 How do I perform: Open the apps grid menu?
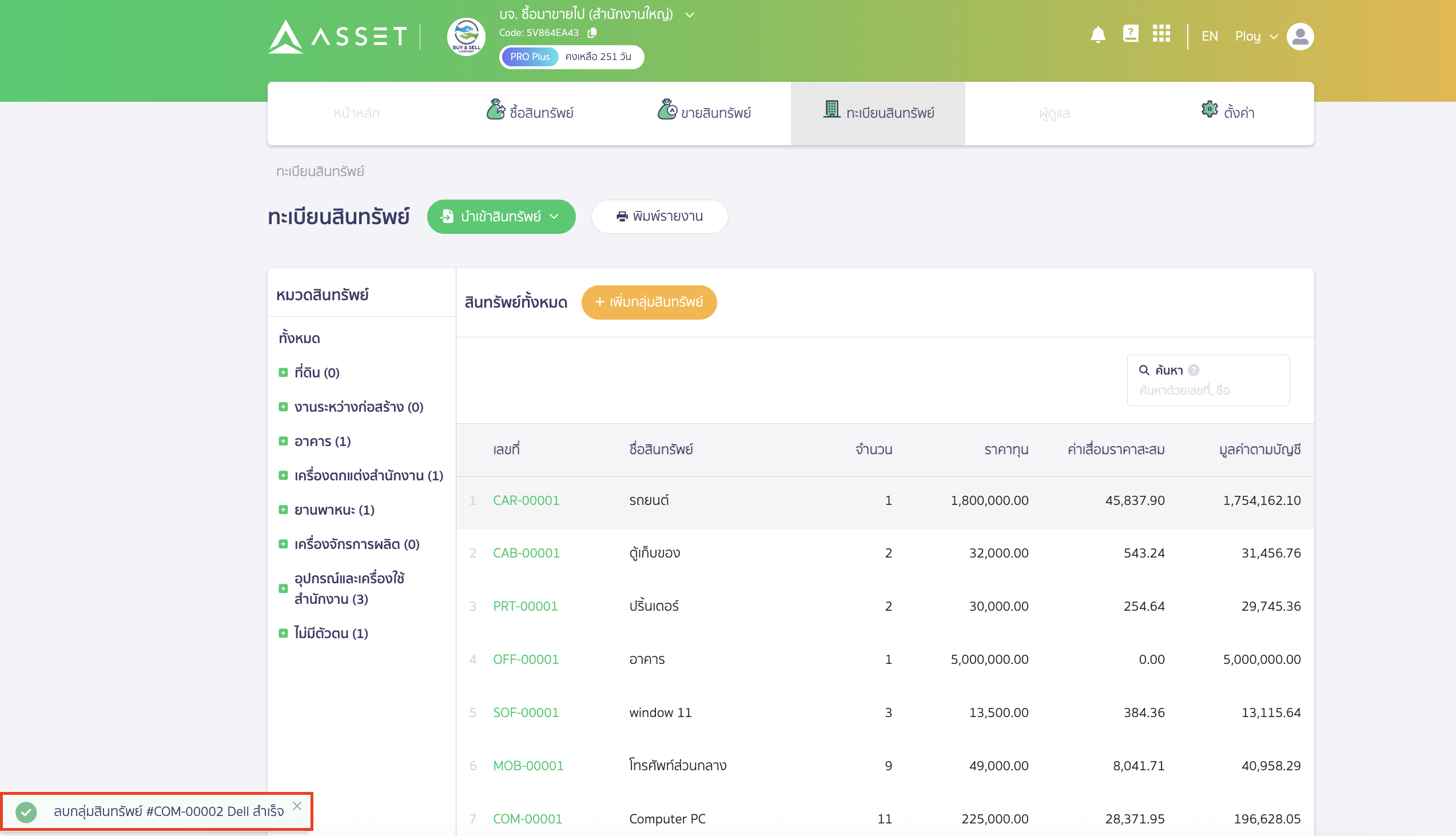click(x=1161, y=34)
